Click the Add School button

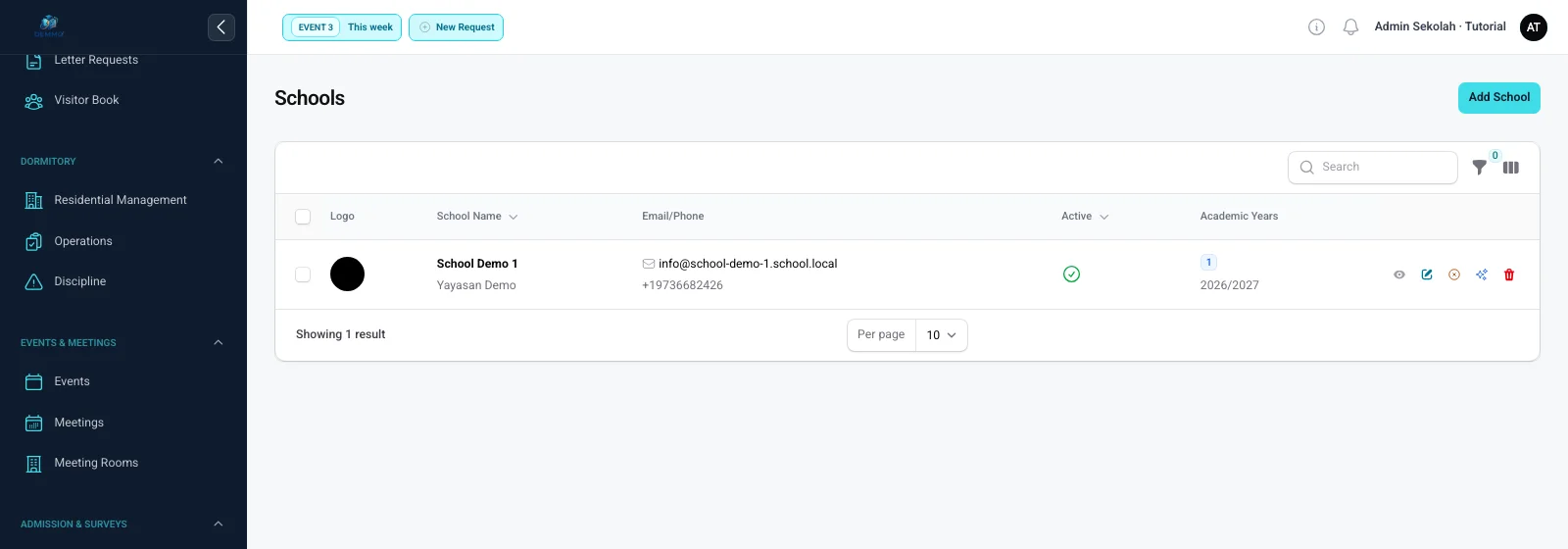pos(1499,98)
